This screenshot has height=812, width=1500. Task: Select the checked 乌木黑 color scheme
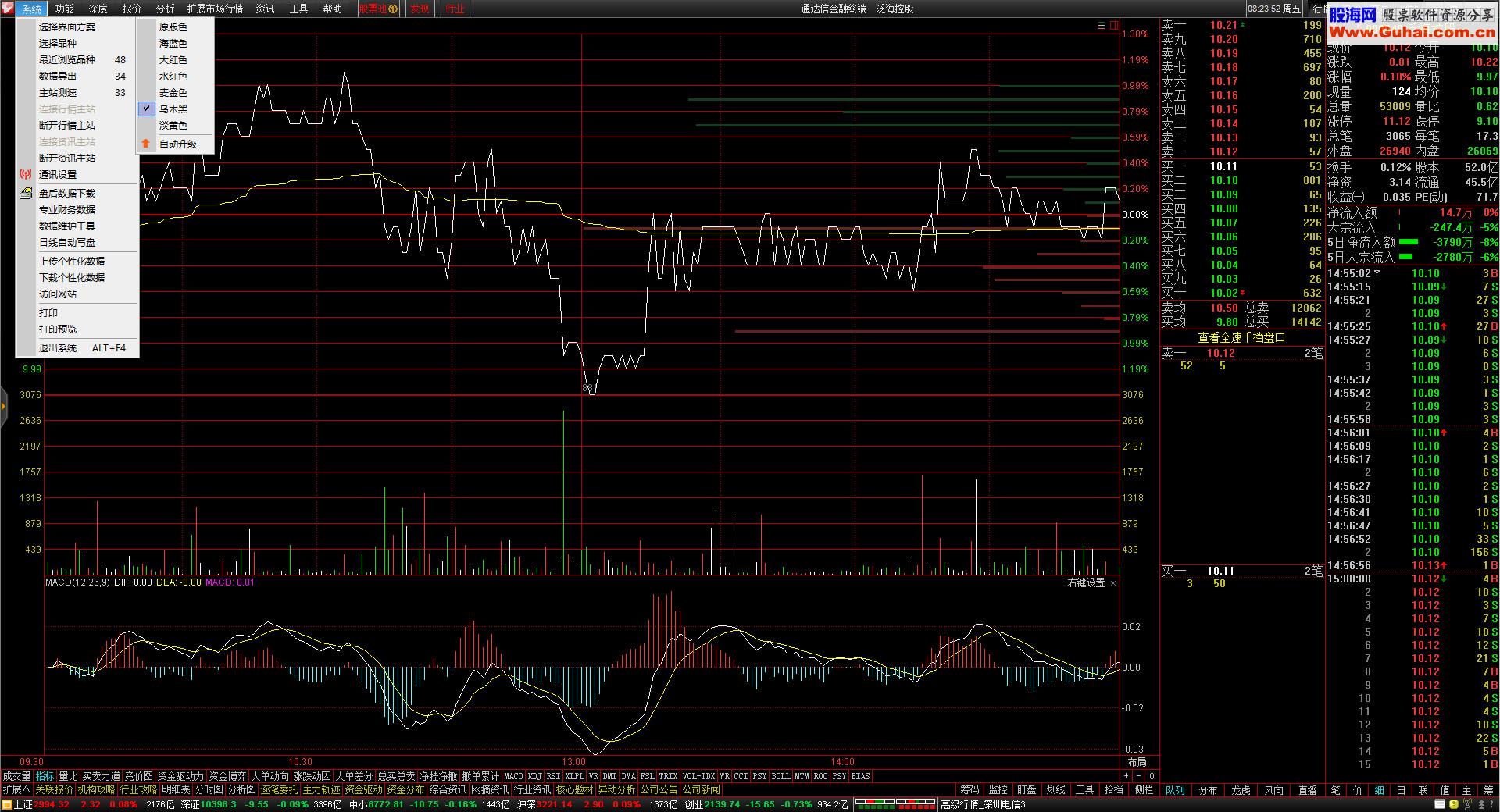[173, 109]
